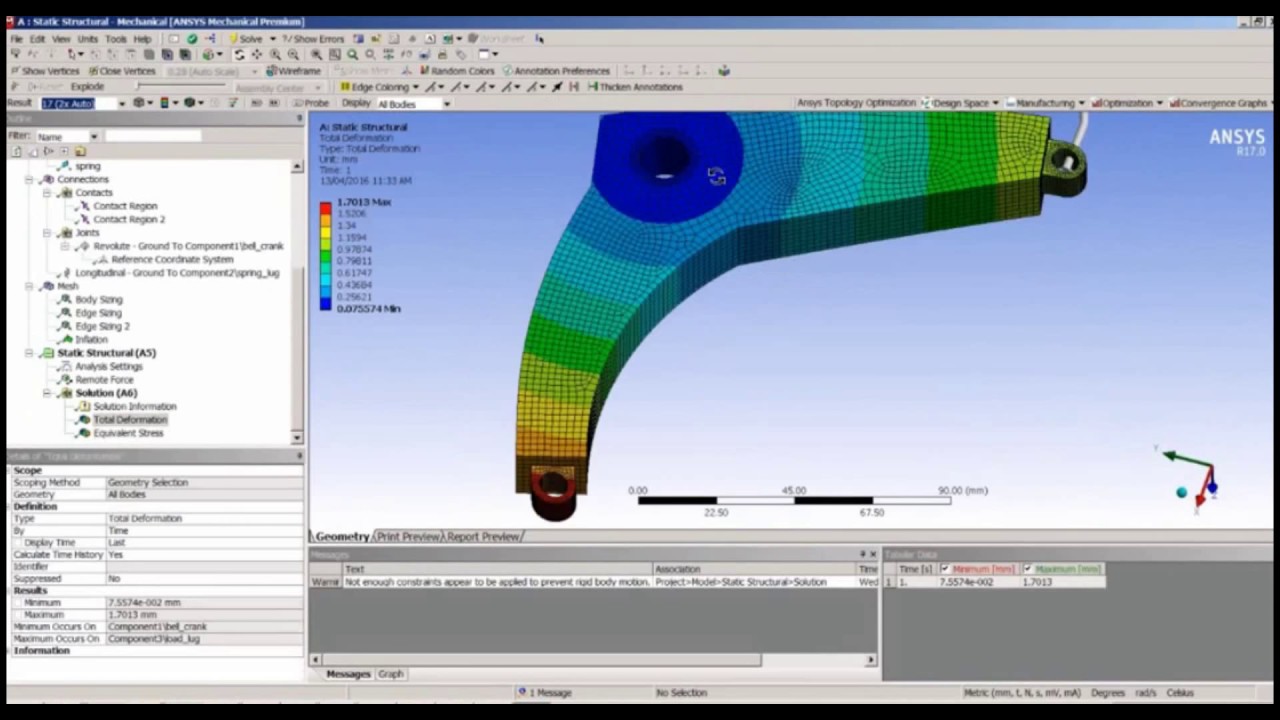Select the Messages tab
Screen dimensions: 1280x720
[x=348, y=674]
